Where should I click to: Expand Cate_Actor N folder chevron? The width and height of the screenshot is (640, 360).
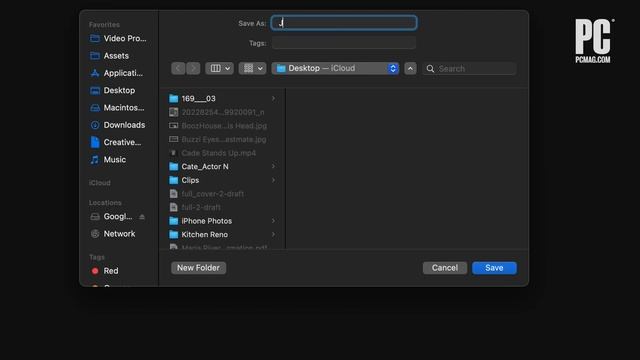[x=273, y=167]
